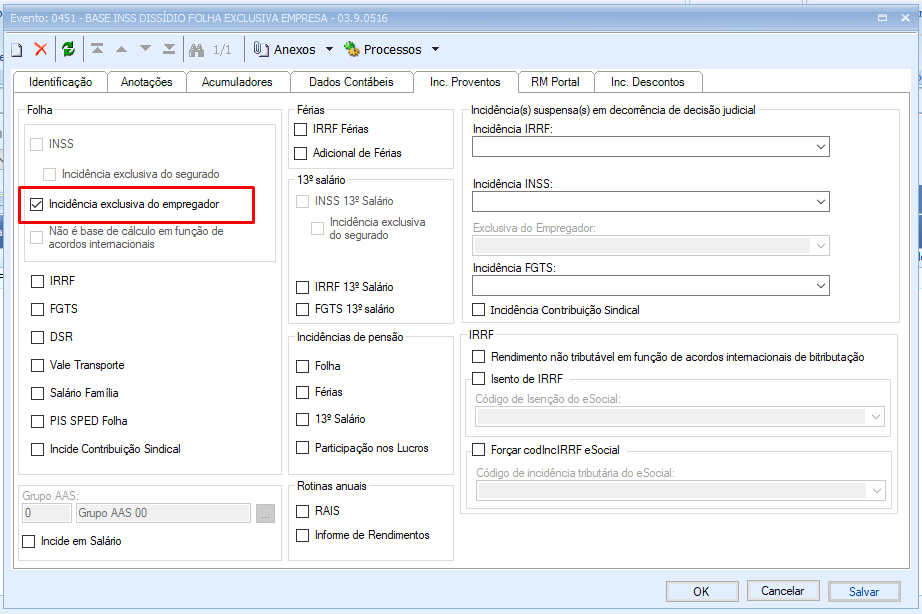Tick the RAIS checkbox in Rotinas anuais
The height and width of the screenshot is (614, 922).
click(x=301, y=511)
